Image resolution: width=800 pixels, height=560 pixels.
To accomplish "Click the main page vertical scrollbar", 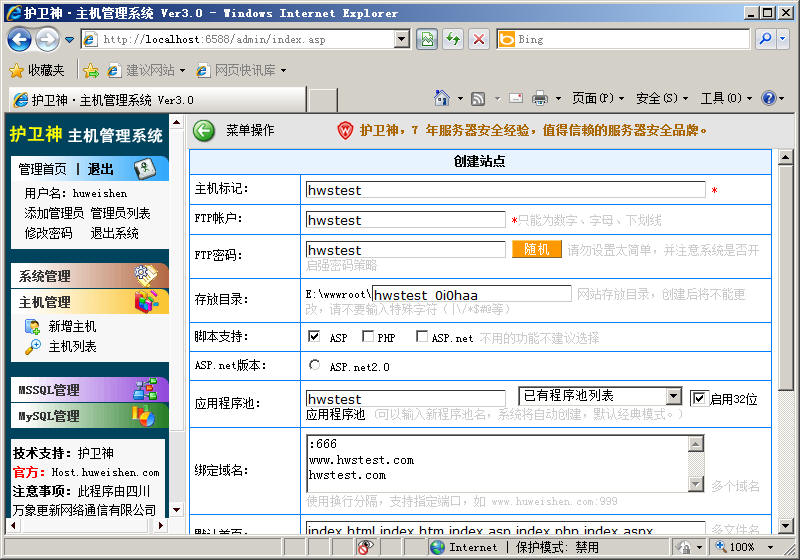I will [x=785, y=300].
